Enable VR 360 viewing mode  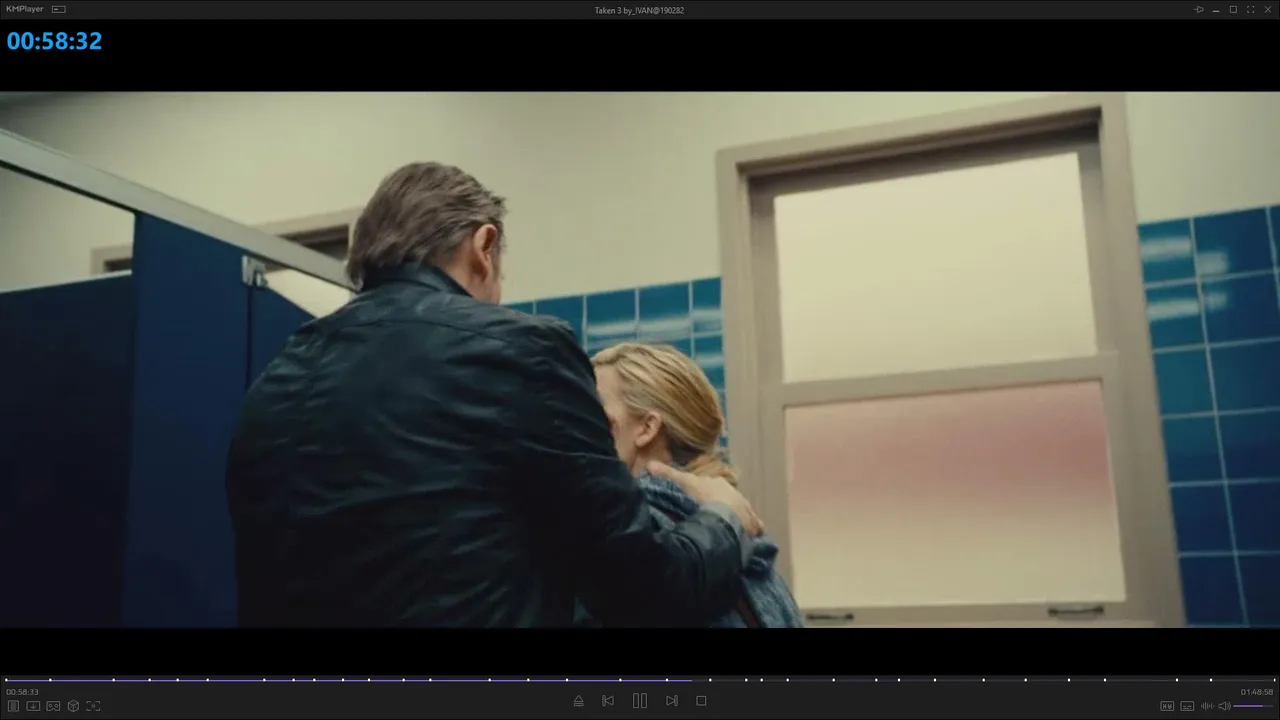tap(53, 706)
